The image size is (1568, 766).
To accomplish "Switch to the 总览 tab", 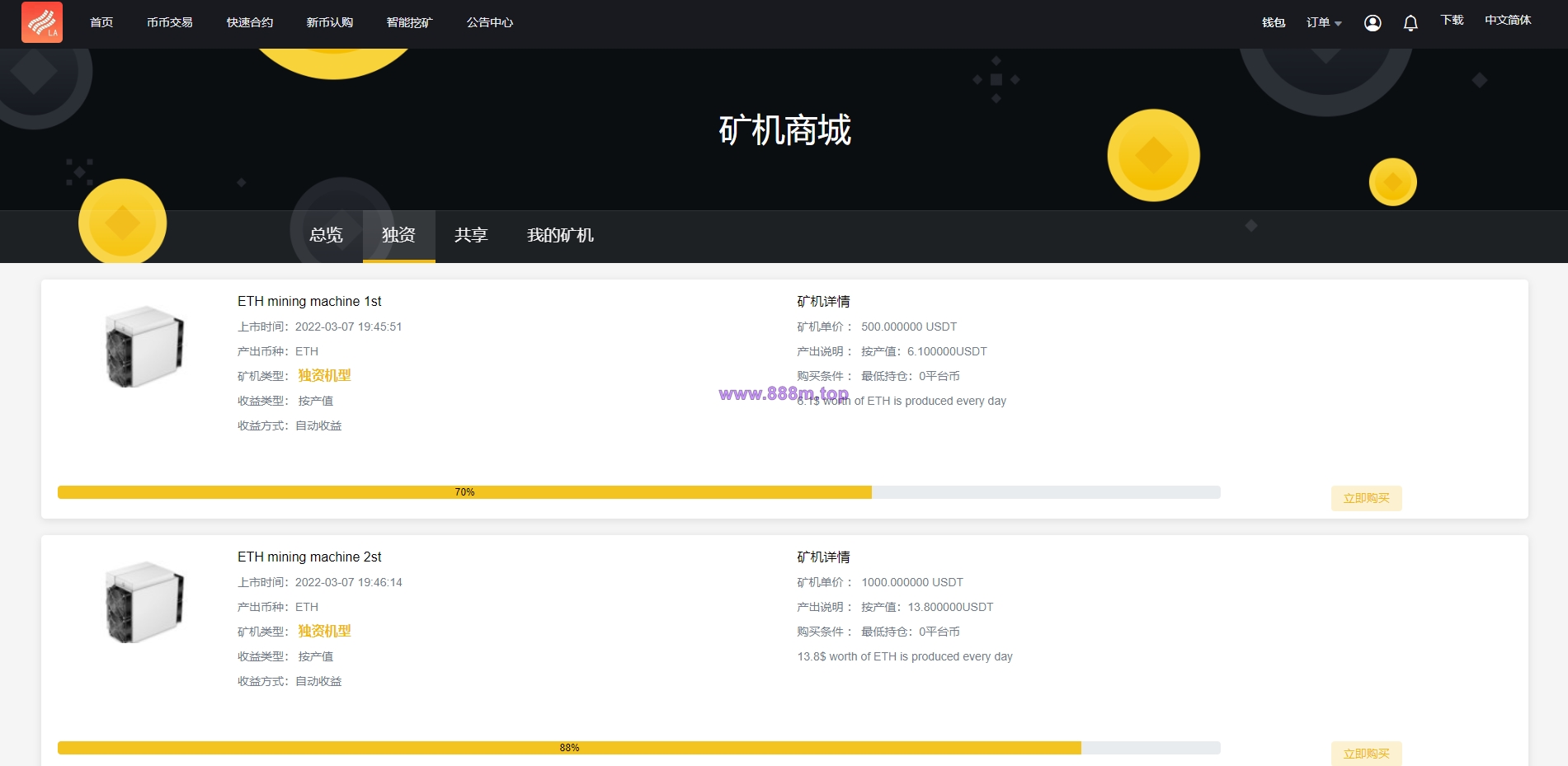I will 326,235.
